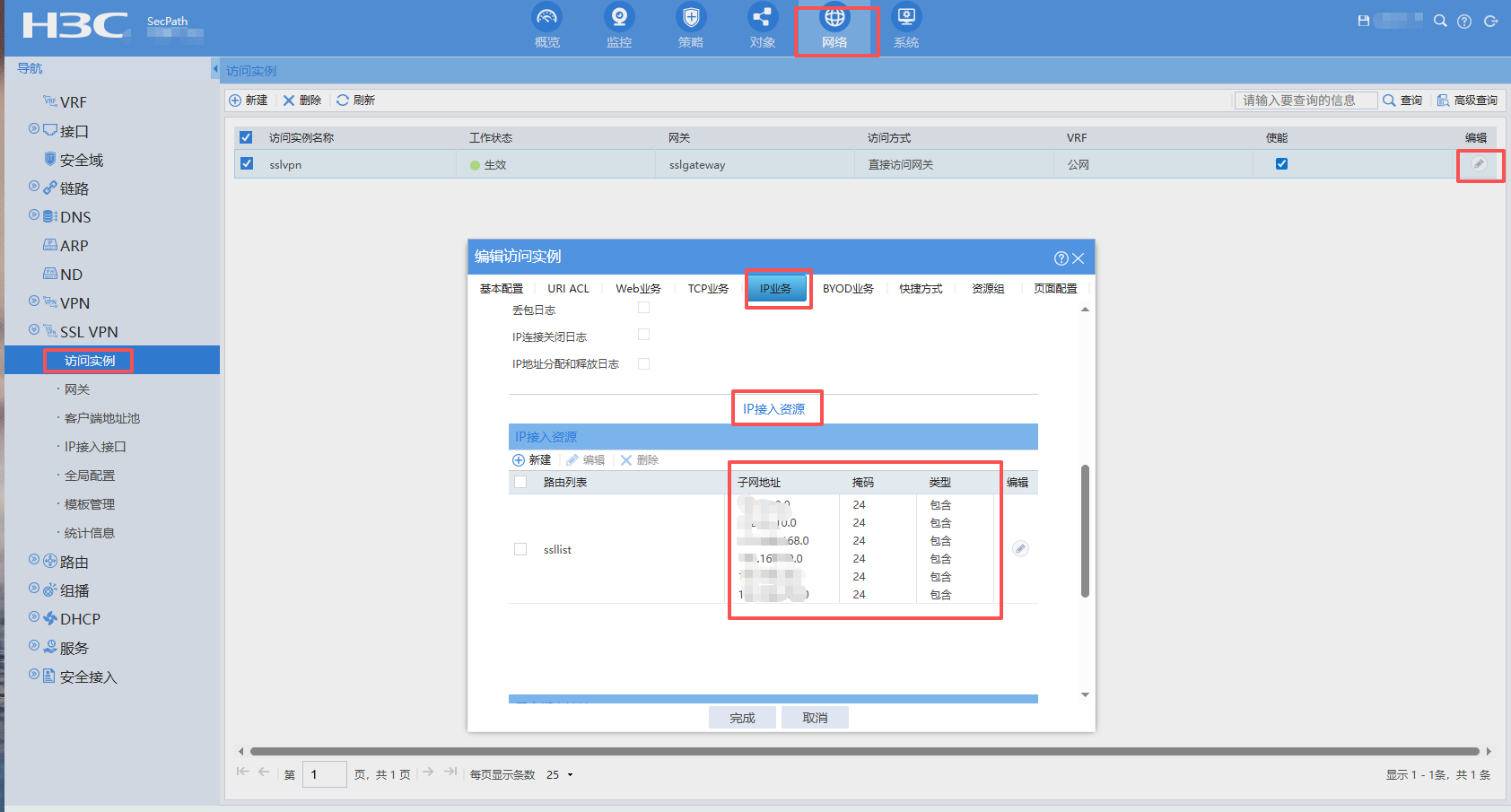Expand the 路由 tree node in navigation

[34, 561]
